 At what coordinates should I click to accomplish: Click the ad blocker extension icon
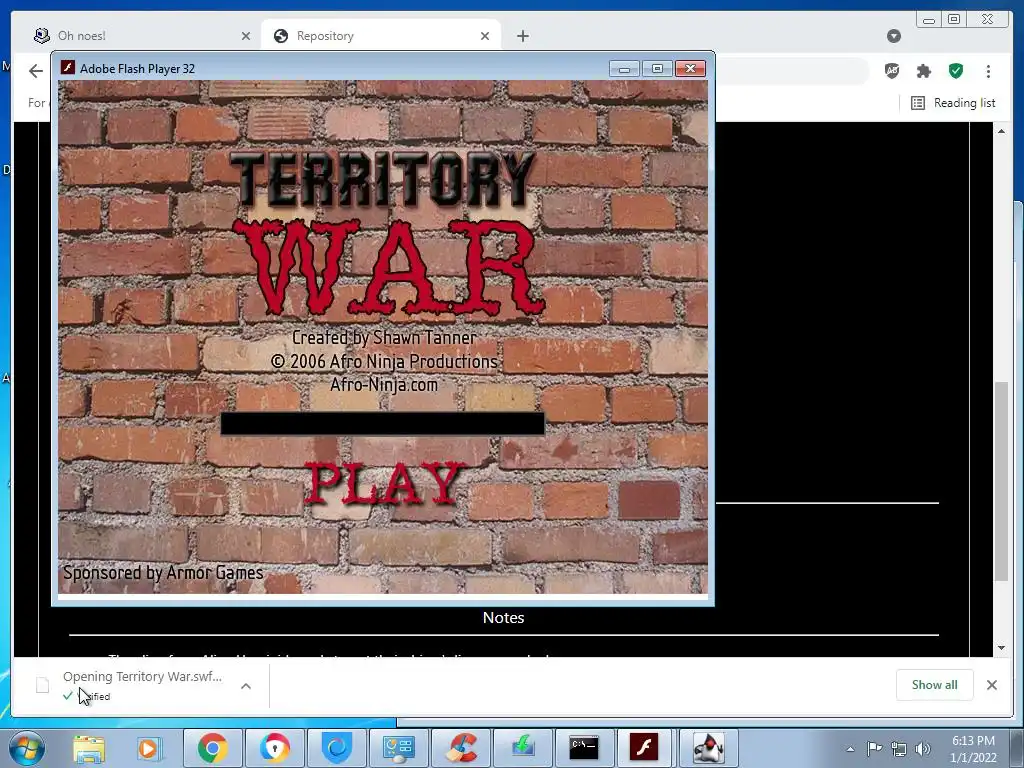[891, 71]
